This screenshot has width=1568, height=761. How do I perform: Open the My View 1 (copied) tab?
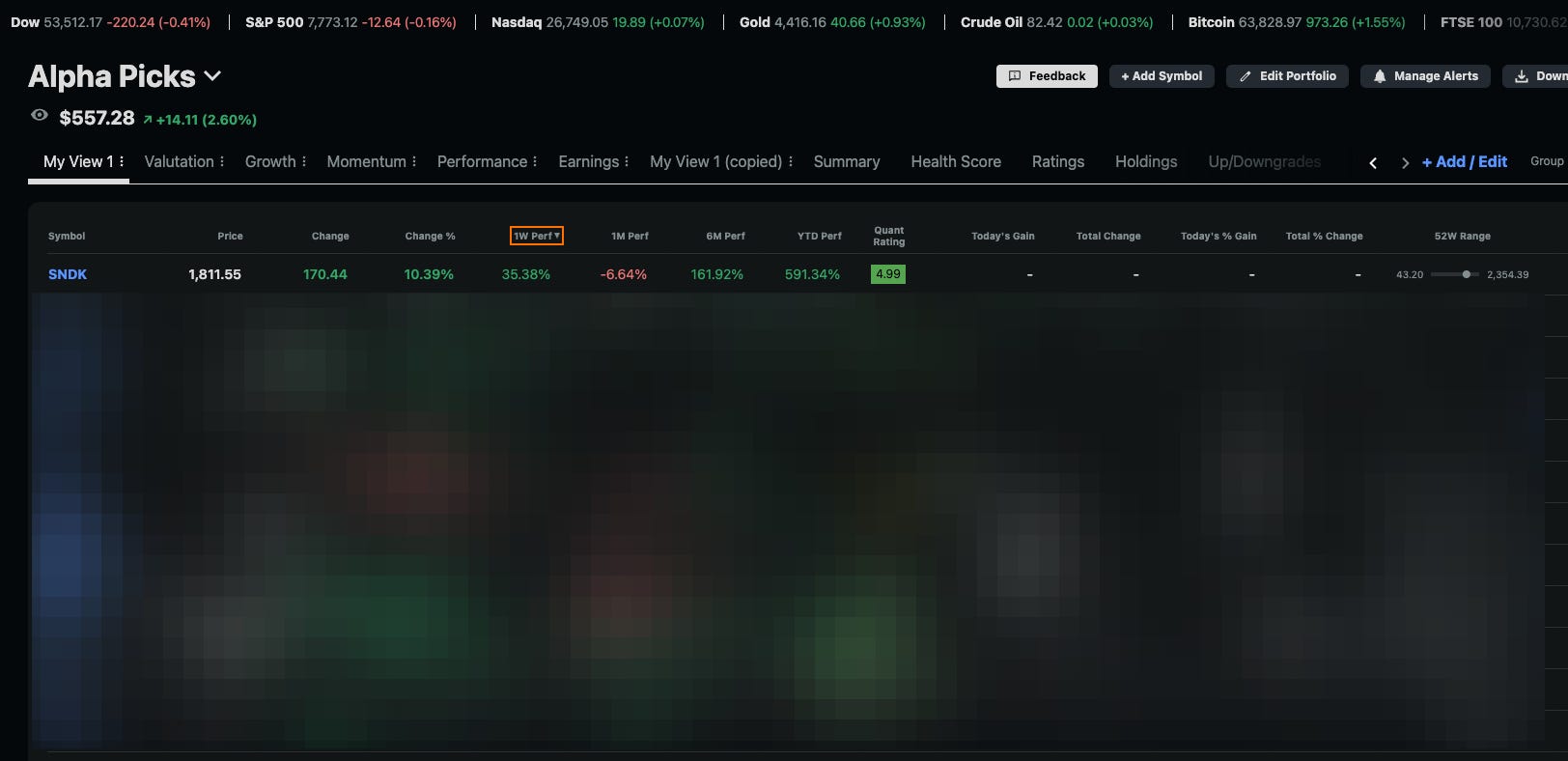click(716, 161)
